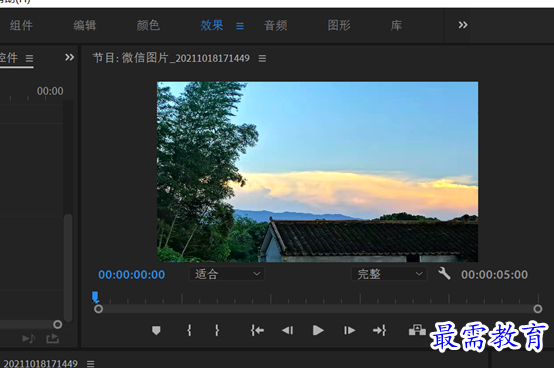The width and height of the screenshot is (554, 368).
Task: Step forward one frame
Action: [349, 331]
